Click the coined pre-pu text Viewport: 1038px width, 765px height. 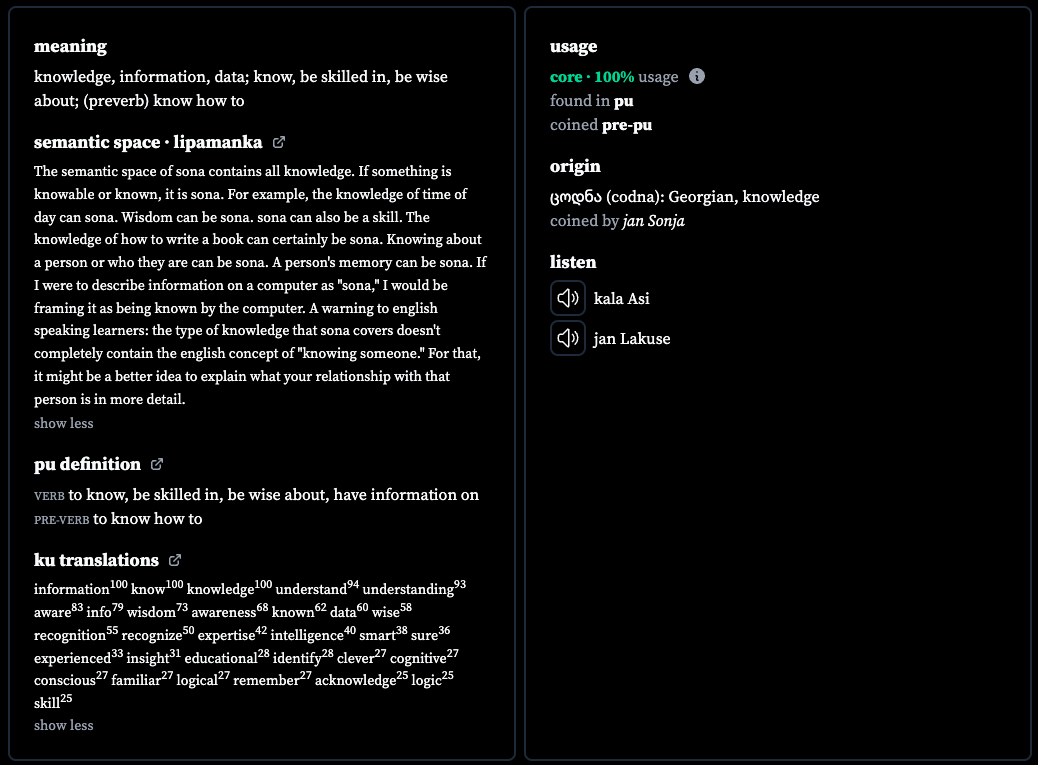pyautogui.click(x=600, y=125)
